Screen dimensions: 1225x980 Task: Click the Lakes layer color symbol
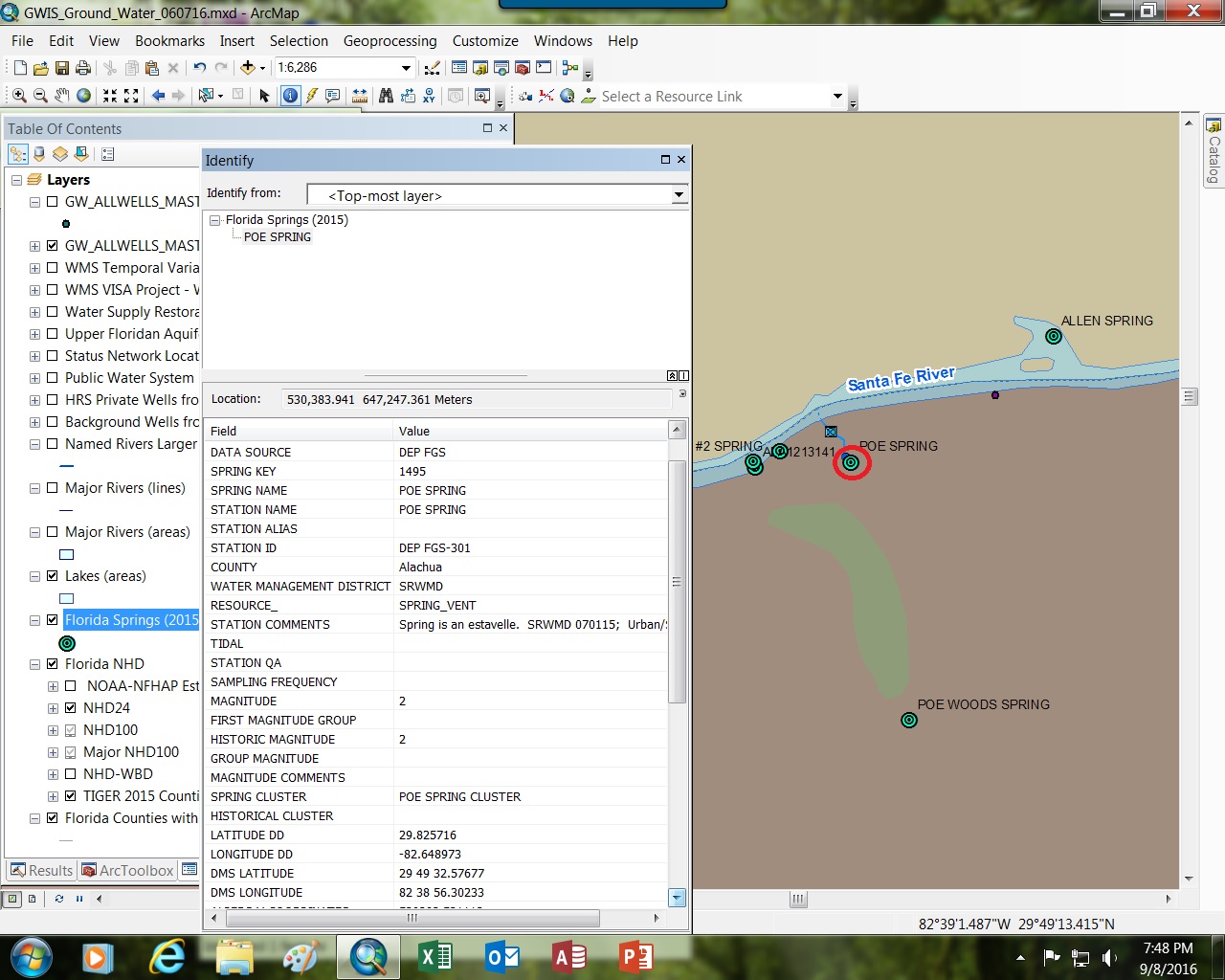pyautogui.click(x=67, y=598)
